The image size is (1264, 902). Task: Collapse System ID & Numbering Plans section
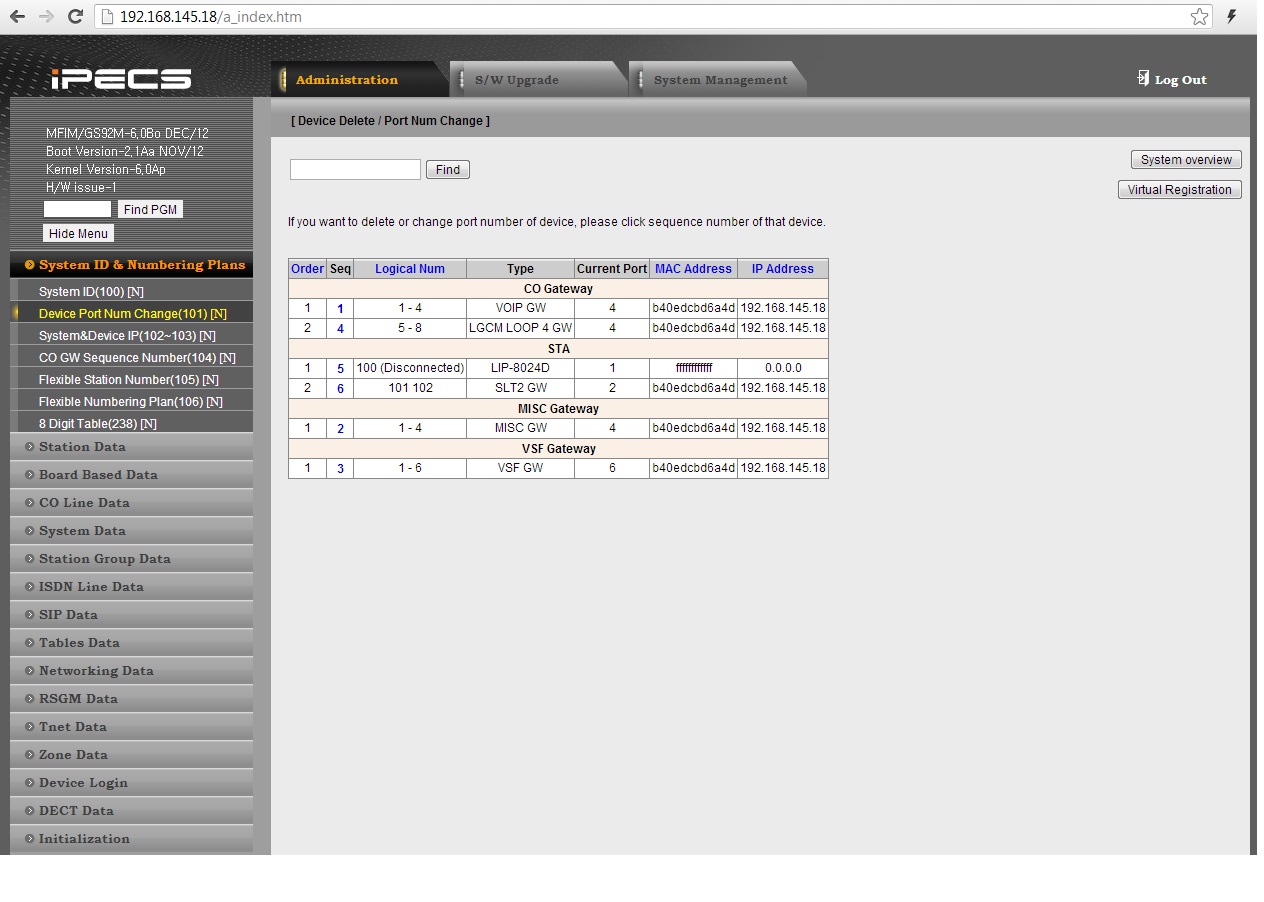point(141,265)
